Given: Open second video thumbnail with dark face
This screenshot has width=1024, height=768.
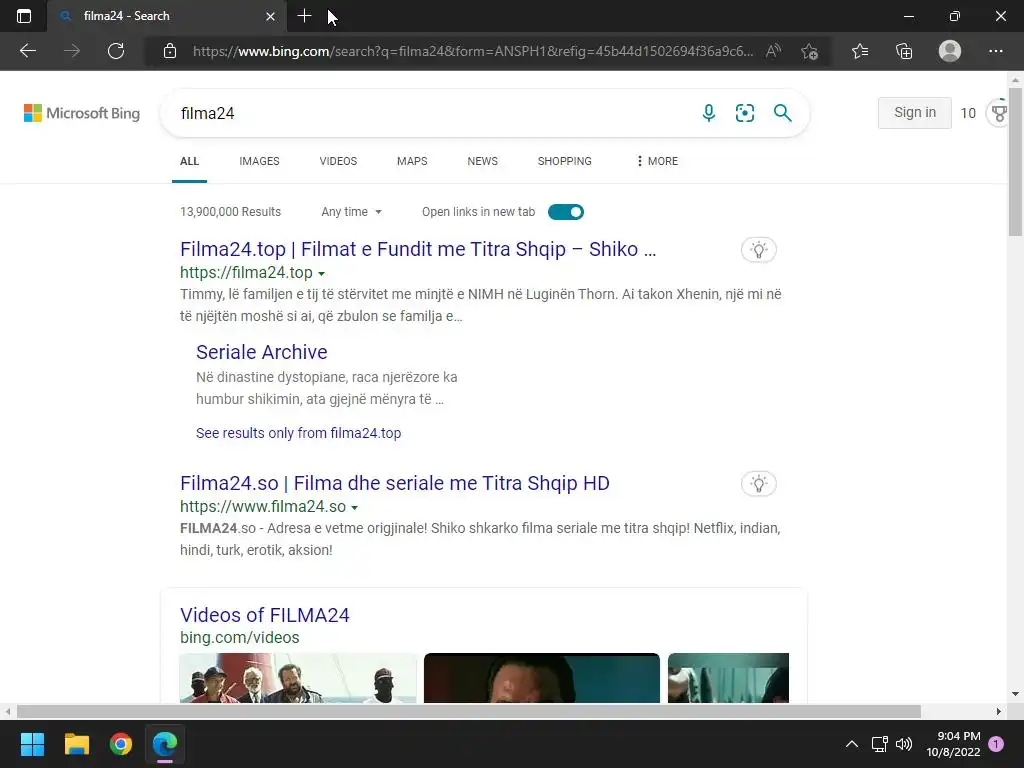Looking at the screenshot, I should (x=542, y=678).
